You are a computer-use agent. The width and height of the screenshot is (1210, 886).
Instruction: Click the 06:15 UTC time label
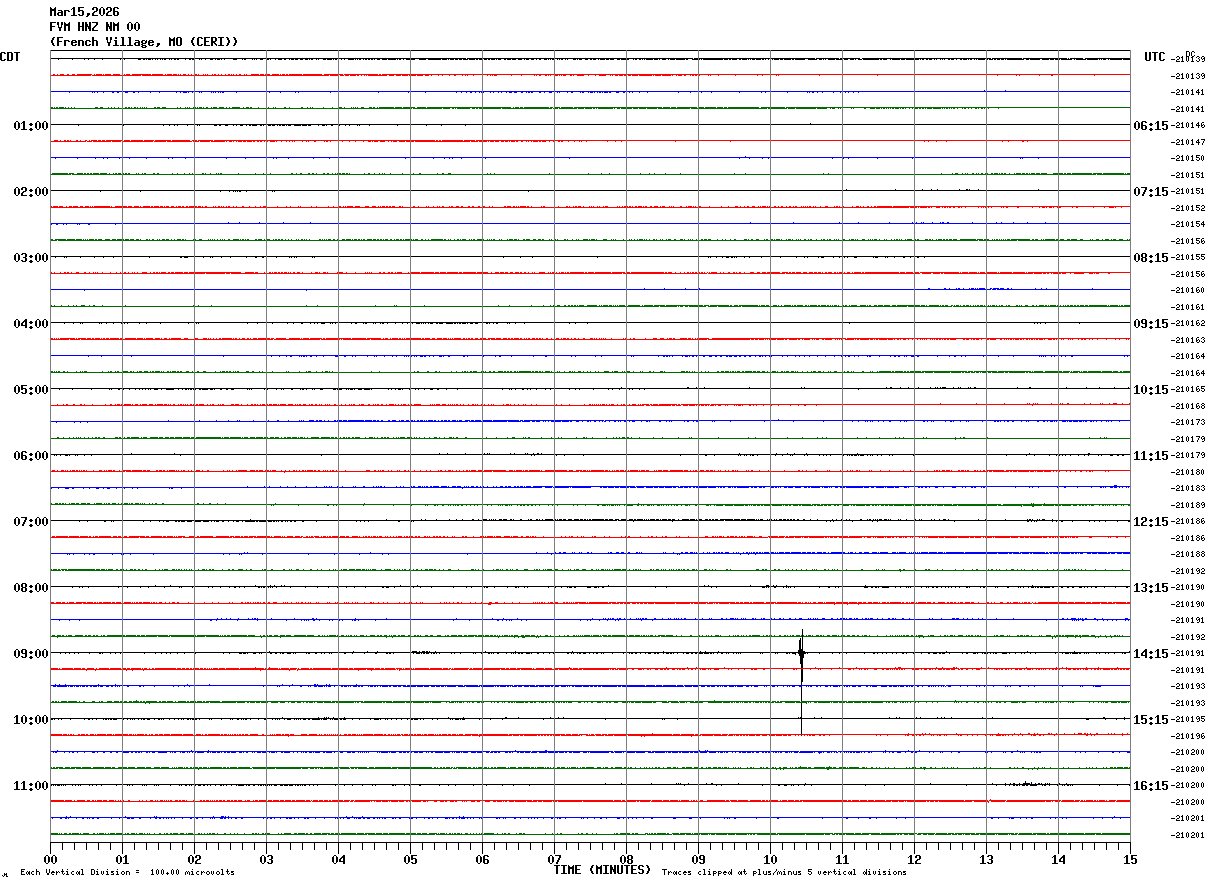1151,126
